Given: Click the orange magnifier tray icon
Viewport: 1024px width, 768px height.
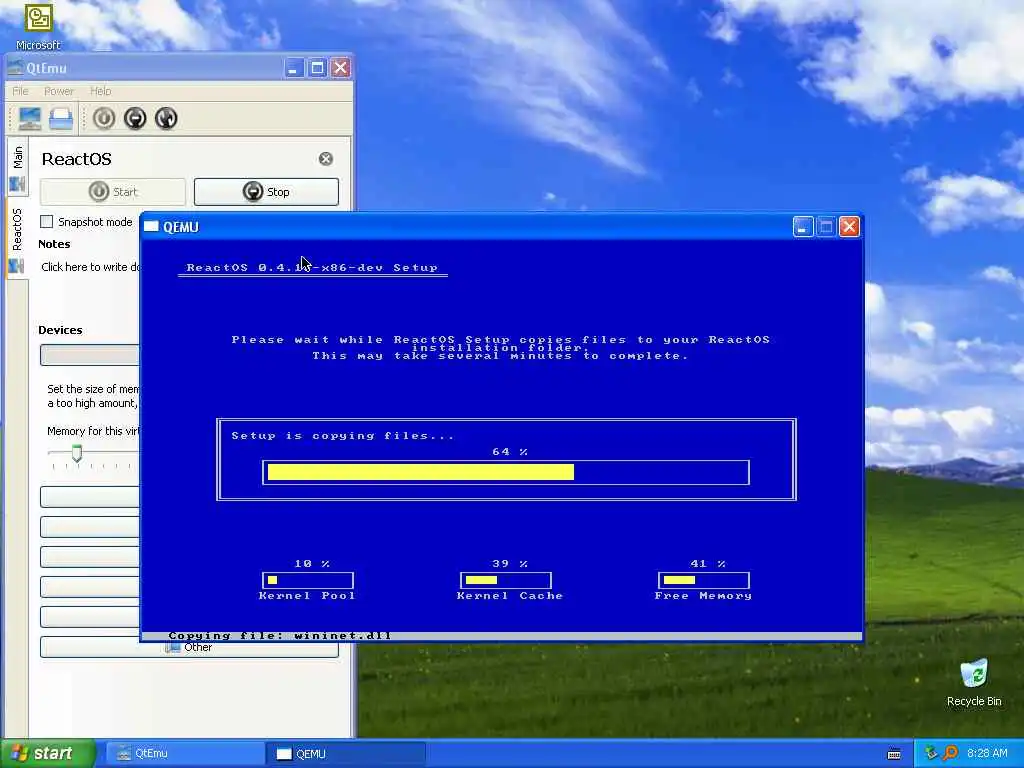Looking at the screenshot, I should tap(950, 753).
